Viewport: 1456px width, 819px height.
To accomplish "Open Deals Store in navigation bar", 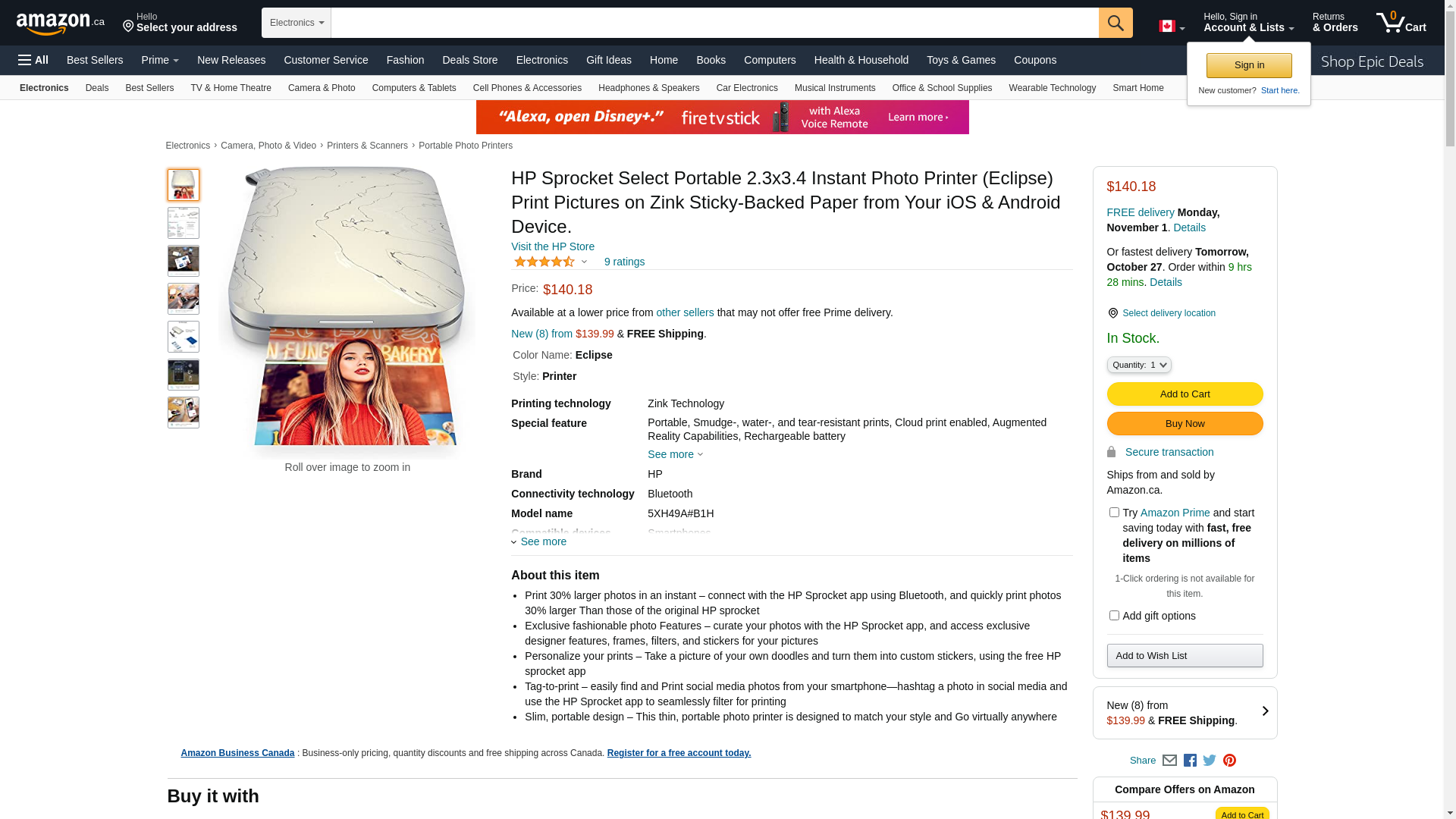I will point(469,60).
